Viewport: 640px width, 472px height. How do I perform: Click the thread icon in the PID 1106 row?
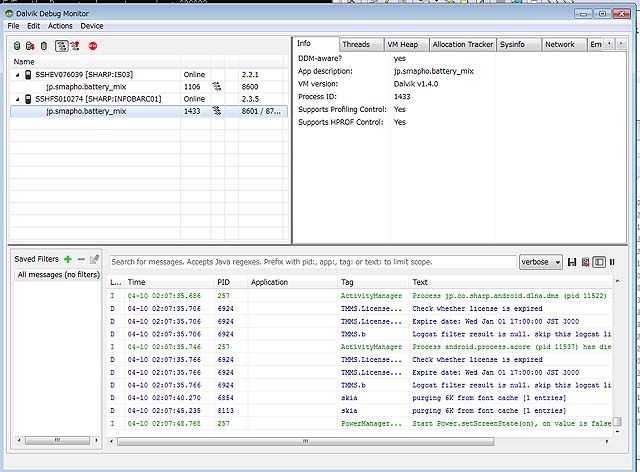click(217, 87)
